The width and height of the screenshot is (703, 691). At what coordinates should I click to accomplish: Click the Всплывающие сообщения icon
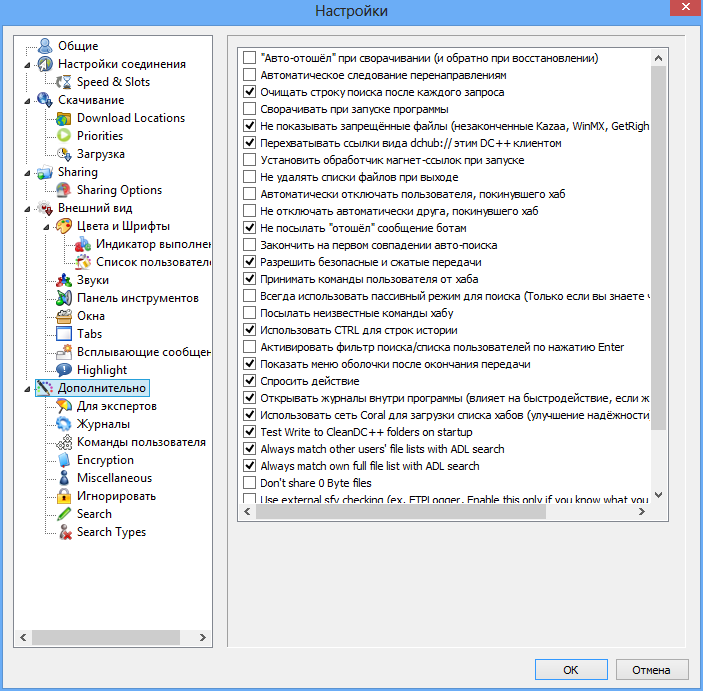pos(64,352)
